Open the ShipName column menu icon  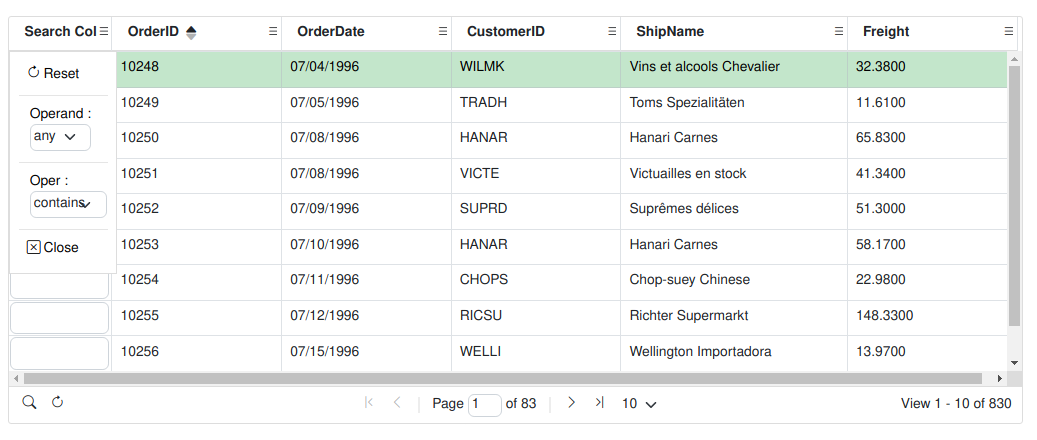click(x=839, y=32)
